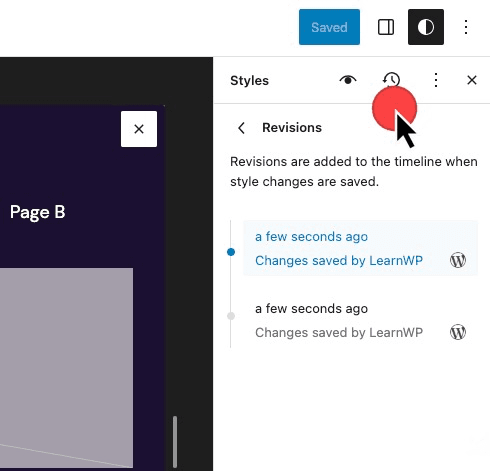
Task: Click the preview canvas vertical scrollbar
Action: 175,441
